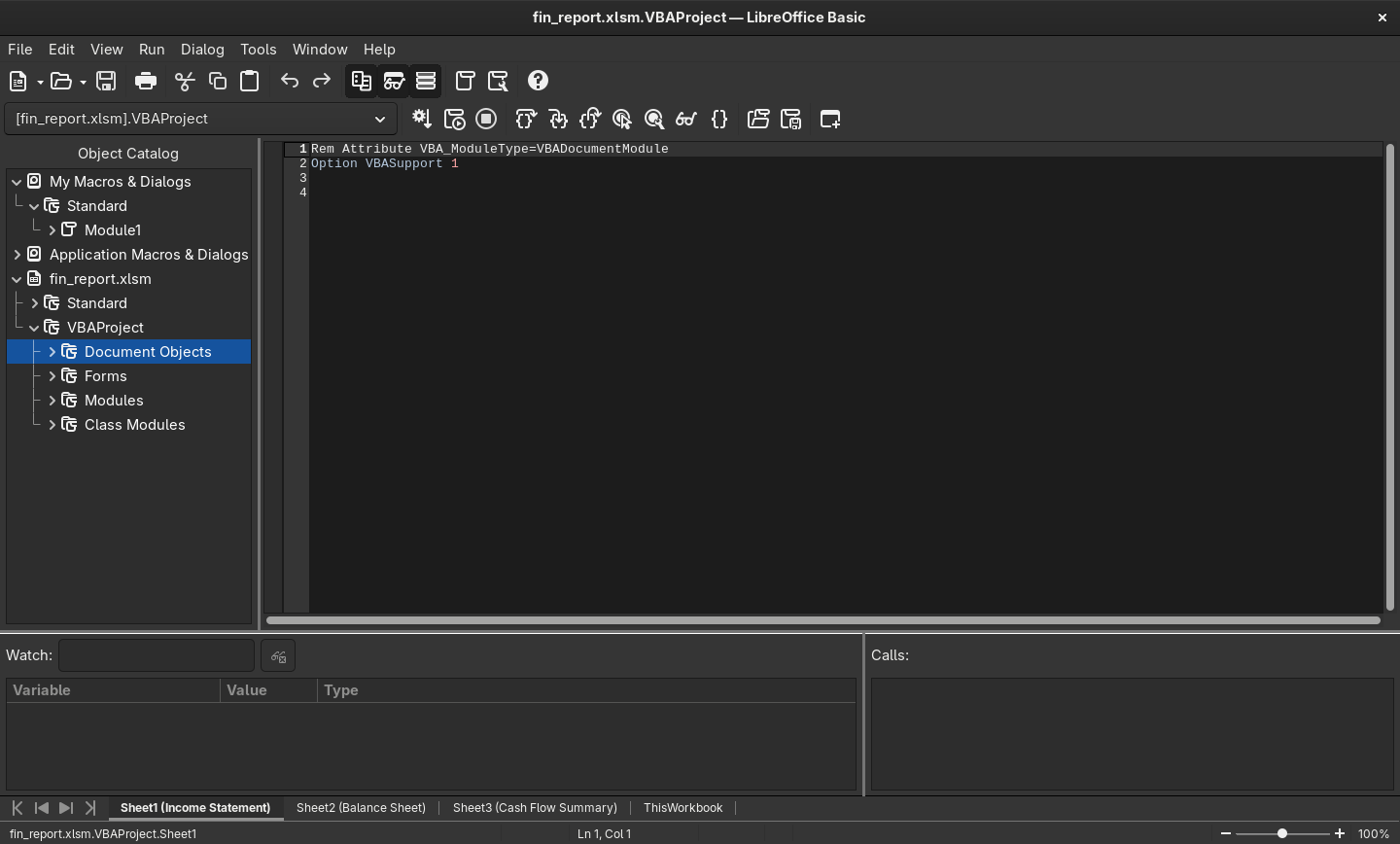This screenshot has height=844, width=1400.
Task: Open the Tools menu
Action: (259, 50)
